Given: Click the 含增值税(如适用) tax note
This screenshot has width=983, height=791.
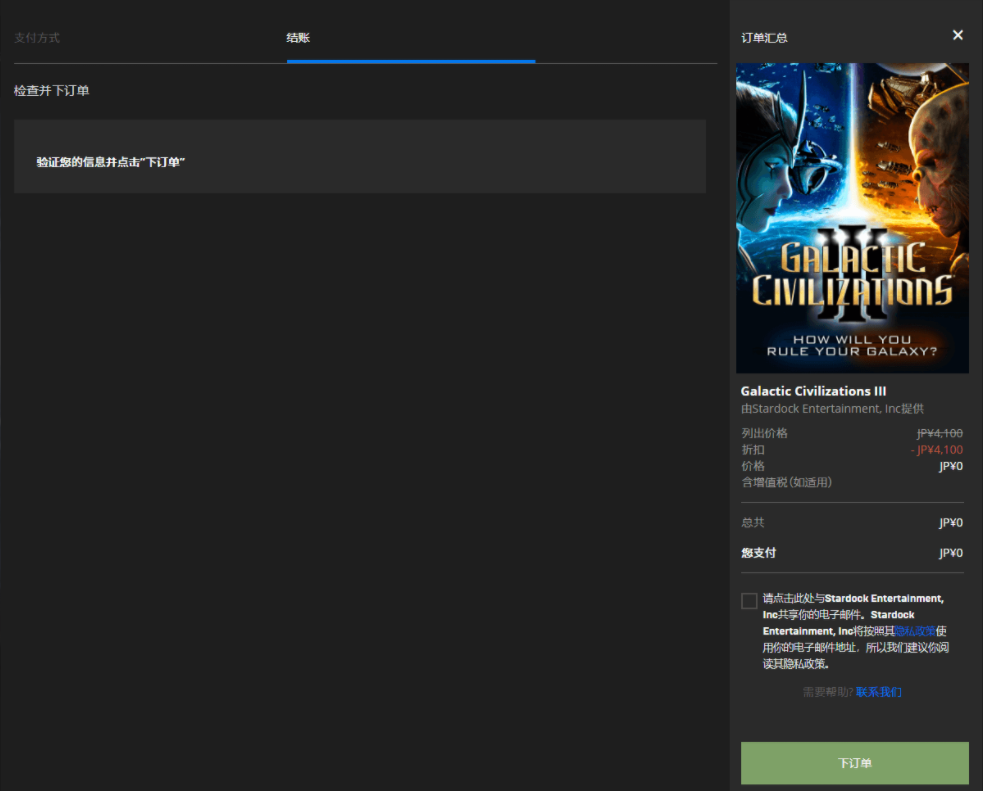Looking at the screenshot, I should point(786,482).
